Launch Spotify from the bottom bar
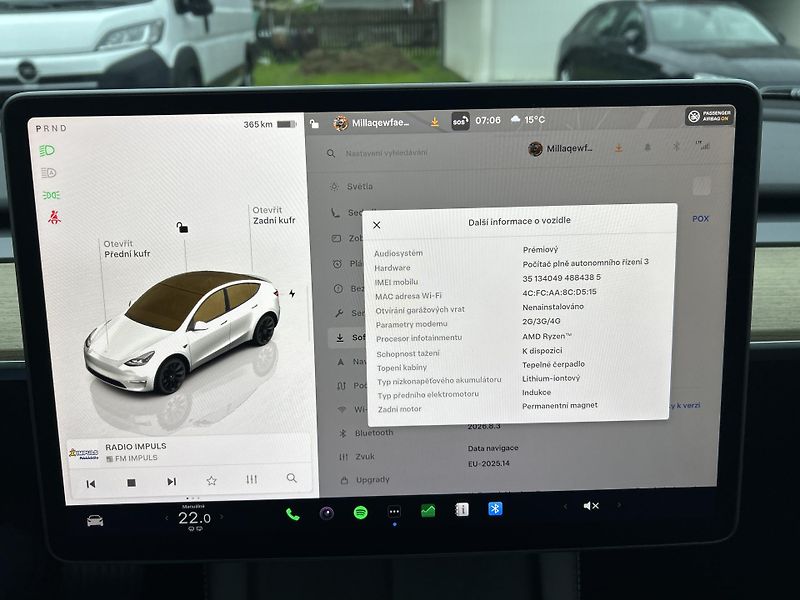Viewport: 800px width, 600px height. 361,512
